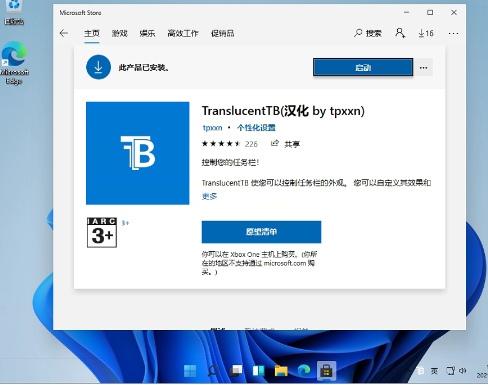Click the 此产品已安装 status text
Viewport: 488px width, 385px height.
coord(144,68)
